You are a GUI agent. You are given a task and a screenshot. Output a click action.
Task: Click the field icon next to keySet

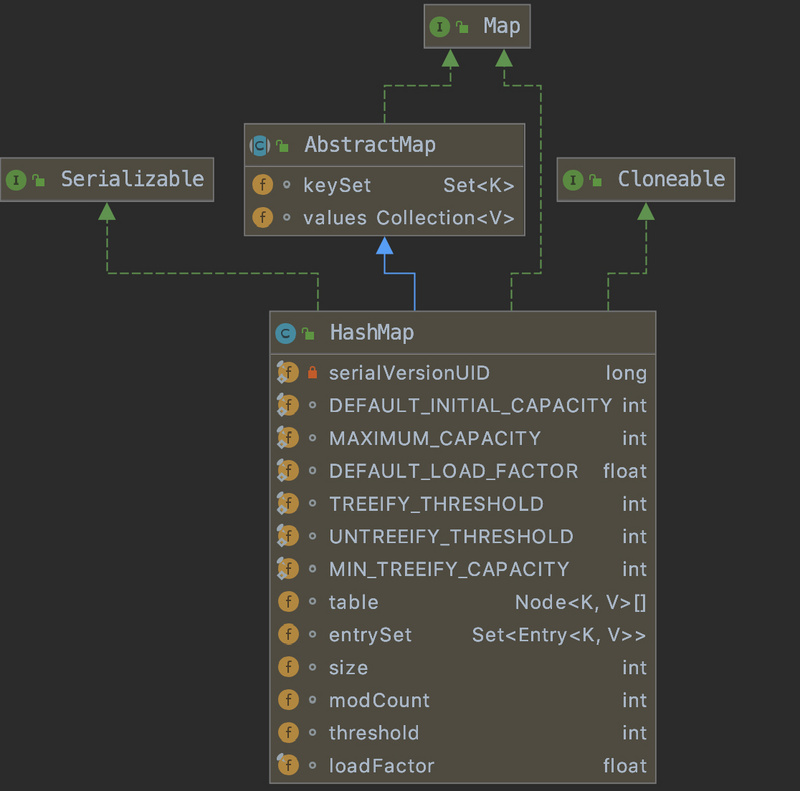pos(262,185)
